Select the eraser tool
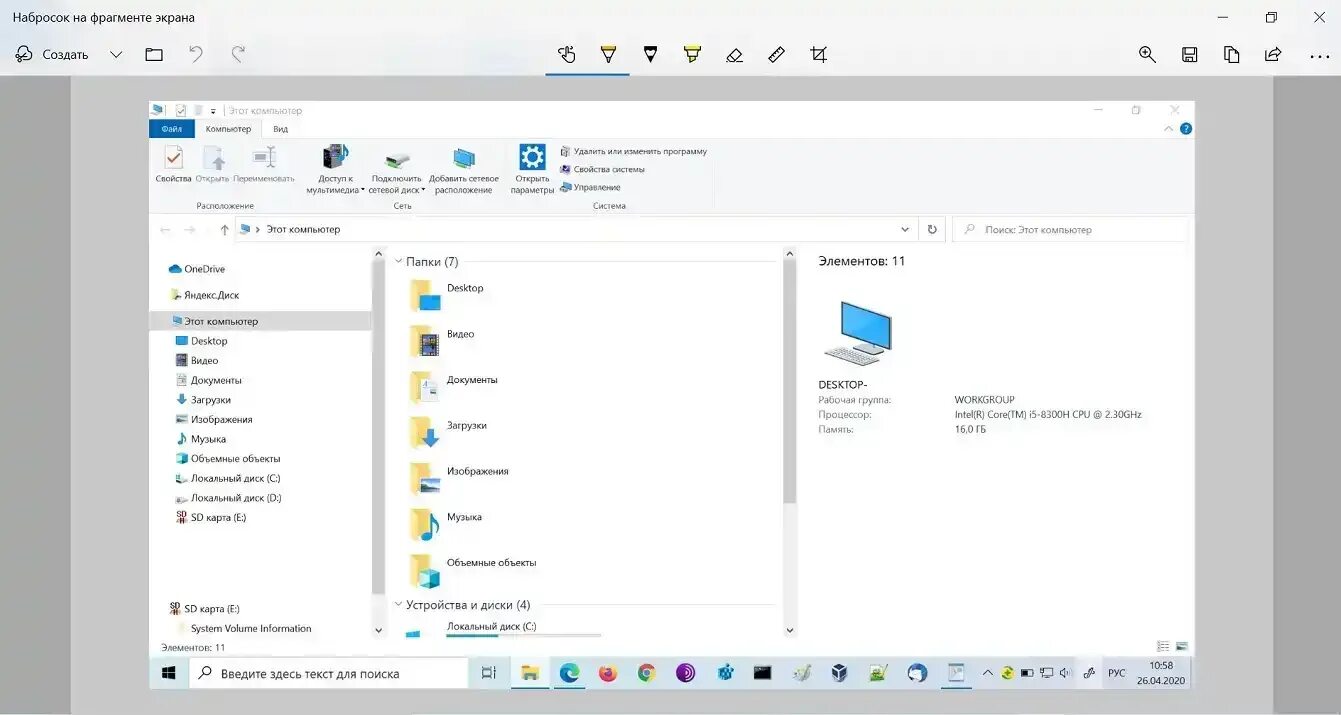 pyautogui.click(x=735, y=55)
